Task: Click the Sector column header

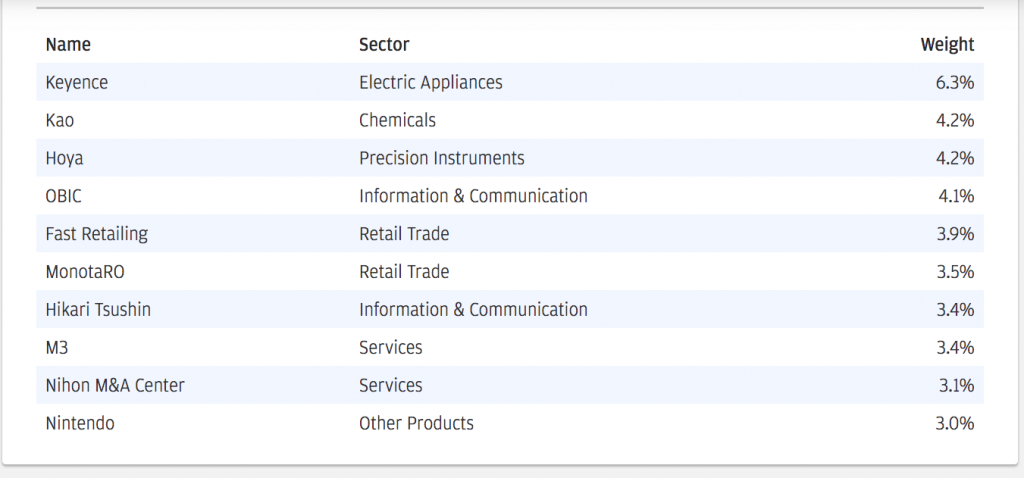Action: coord(384,44)
